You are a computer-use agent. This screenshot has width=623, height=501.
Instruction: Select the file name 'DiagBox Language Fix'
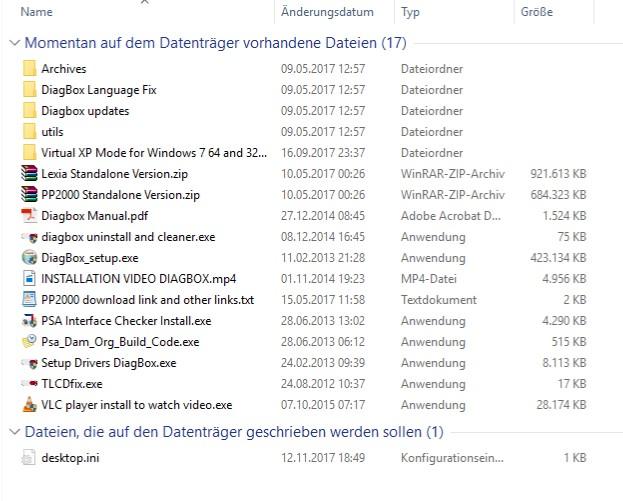click(99, 90)
